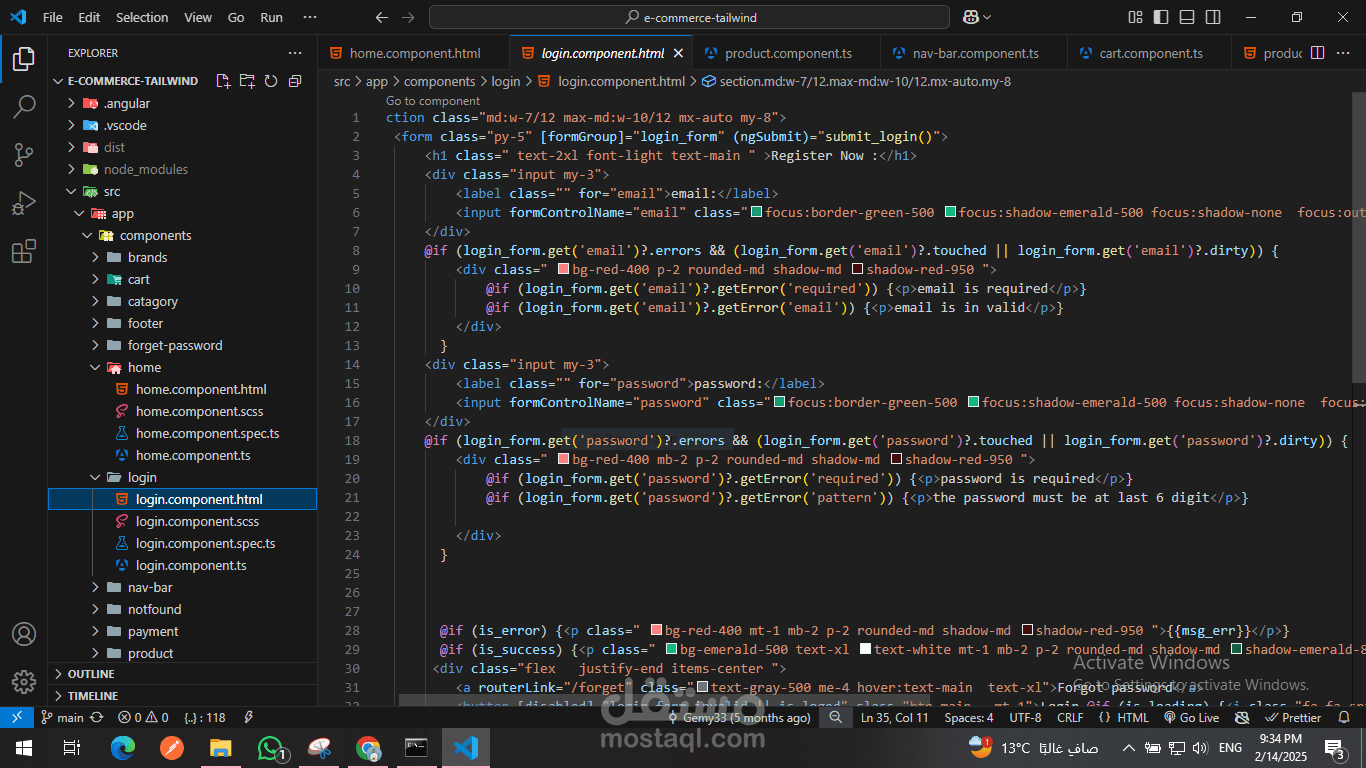Open the Search view in activity bar
Screen dimensions: 1366x768
[24, 106]
